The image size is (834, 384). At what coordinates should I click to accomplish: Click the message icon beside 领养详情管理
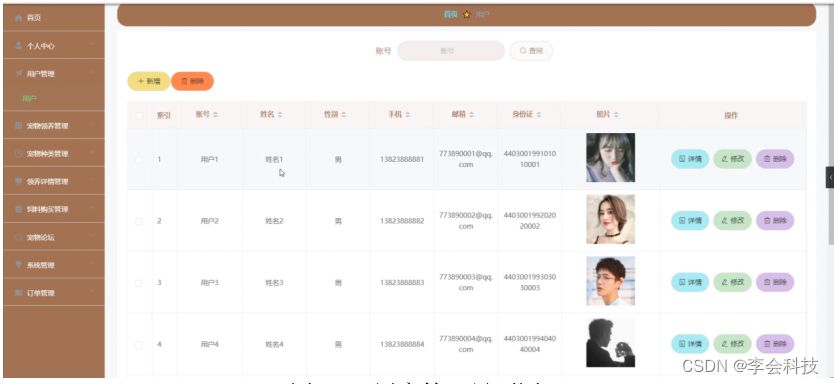click(19, 181)
